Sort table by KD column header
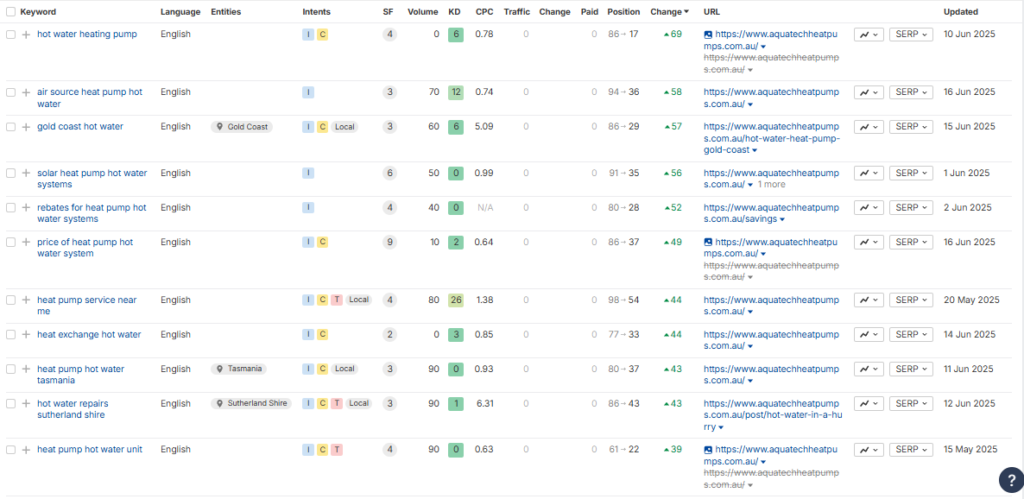1024x499 pixels. click(455, 12)
